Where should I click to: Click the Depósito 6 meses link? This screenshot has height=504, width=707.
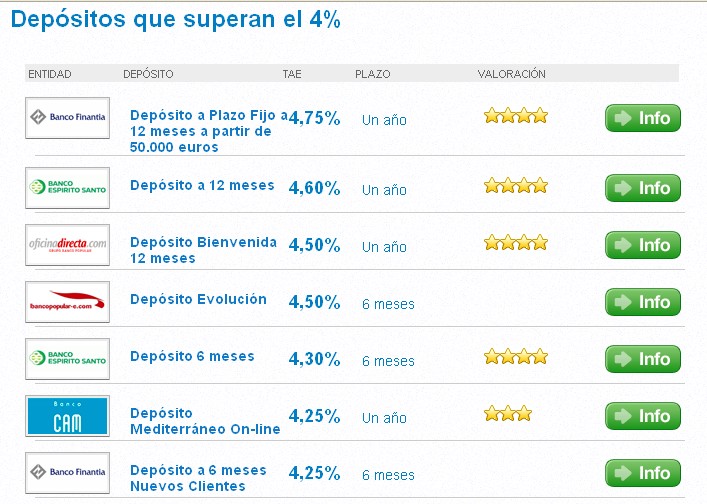[x=192, y=356]
